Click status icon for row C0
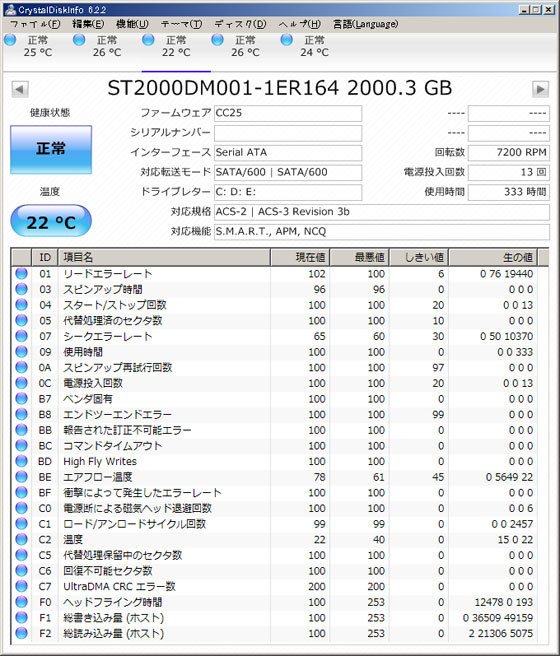This screenshot has height=656, width=560. click(x=21, y=508)
